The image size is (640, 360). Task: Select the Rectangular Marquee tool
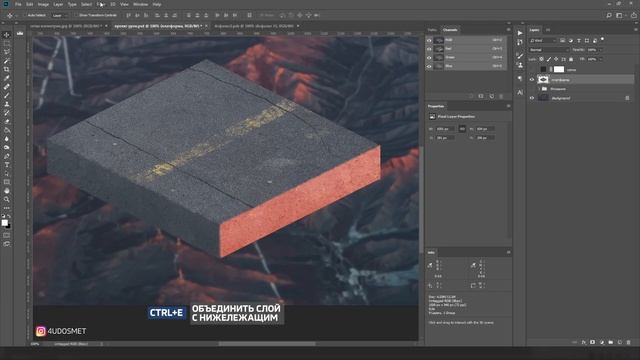[x=6, y=43]
